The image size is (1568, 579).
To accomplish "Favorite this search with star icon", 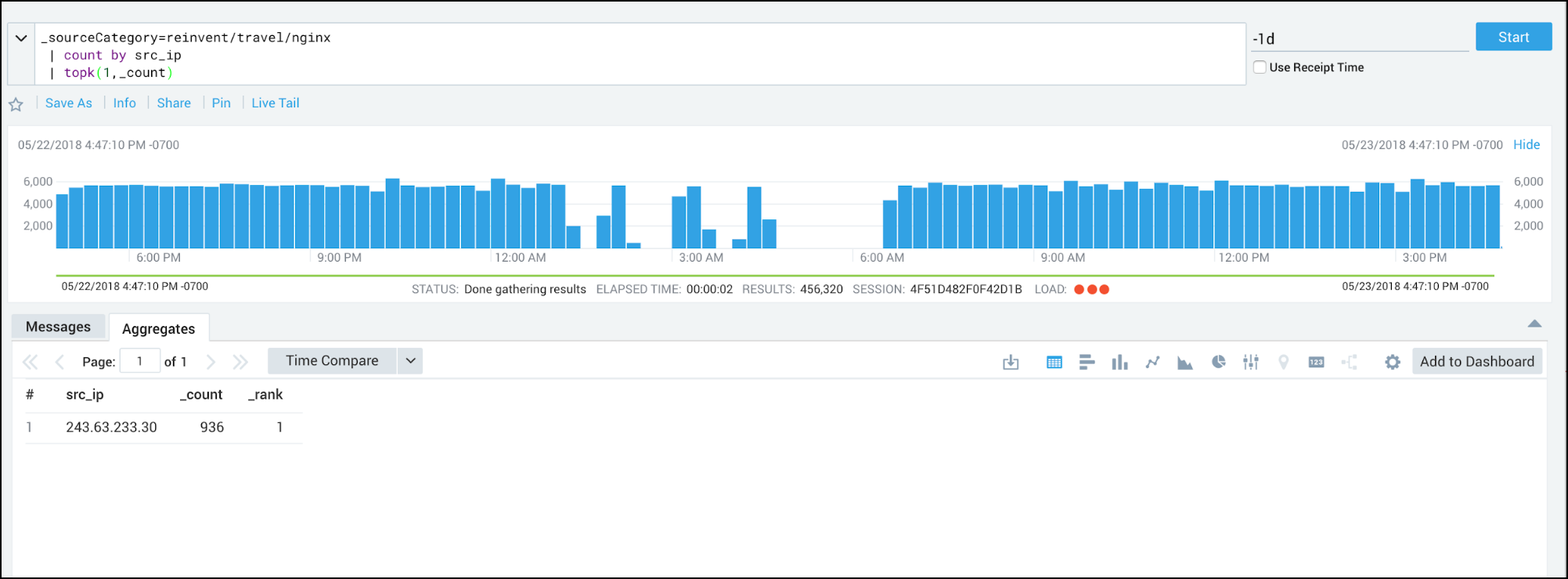I will tap(16, 104).
